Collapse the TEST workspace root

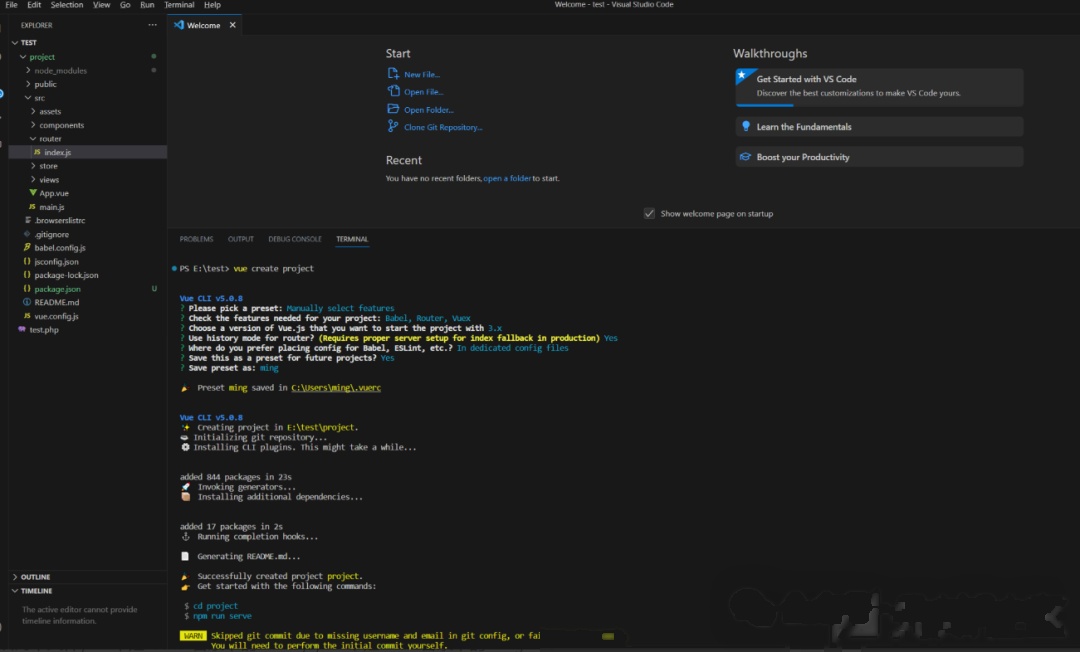[14, 43]
